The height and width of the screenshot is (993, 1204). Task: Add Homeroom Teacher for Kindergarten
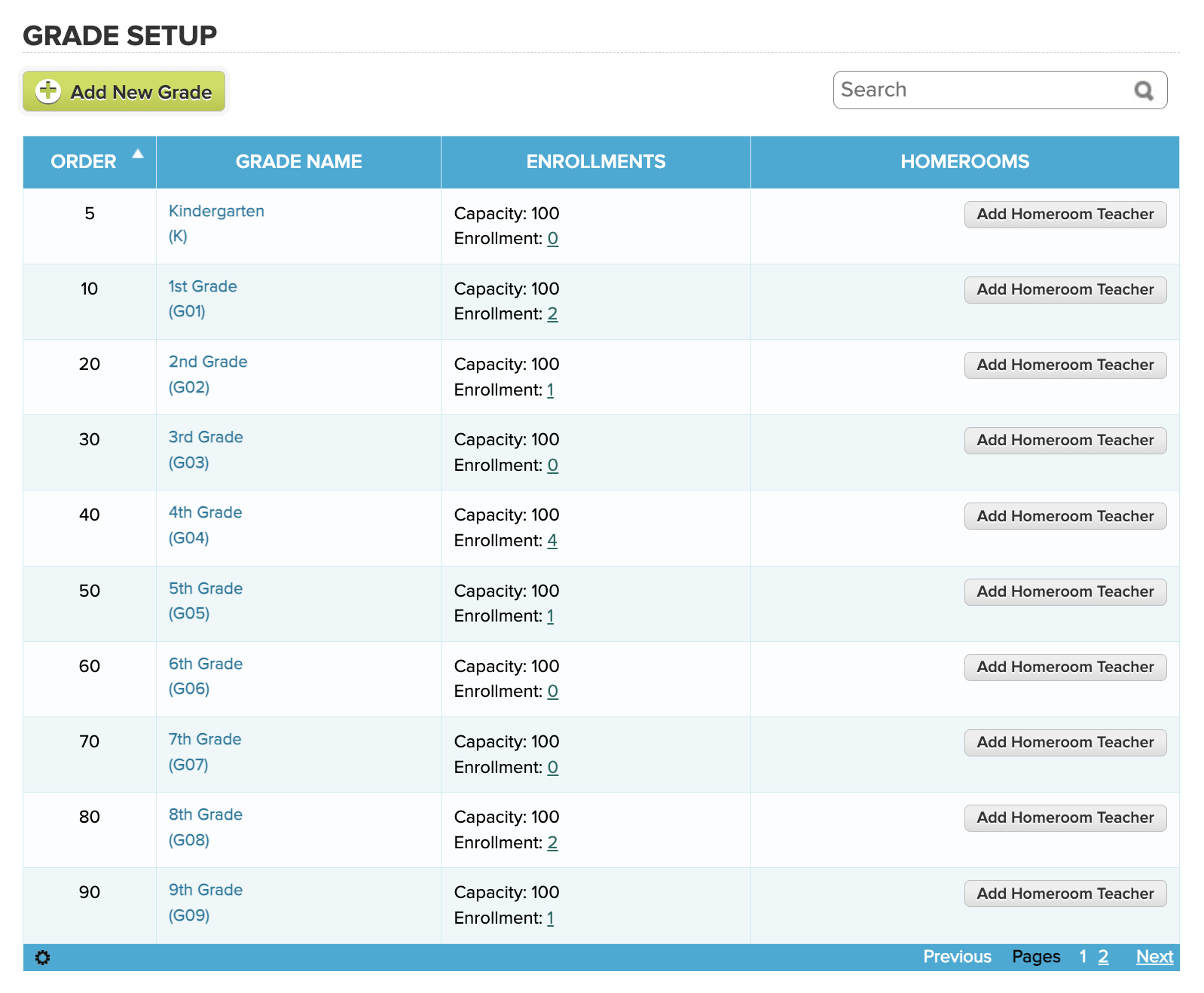pos(1065,214)
